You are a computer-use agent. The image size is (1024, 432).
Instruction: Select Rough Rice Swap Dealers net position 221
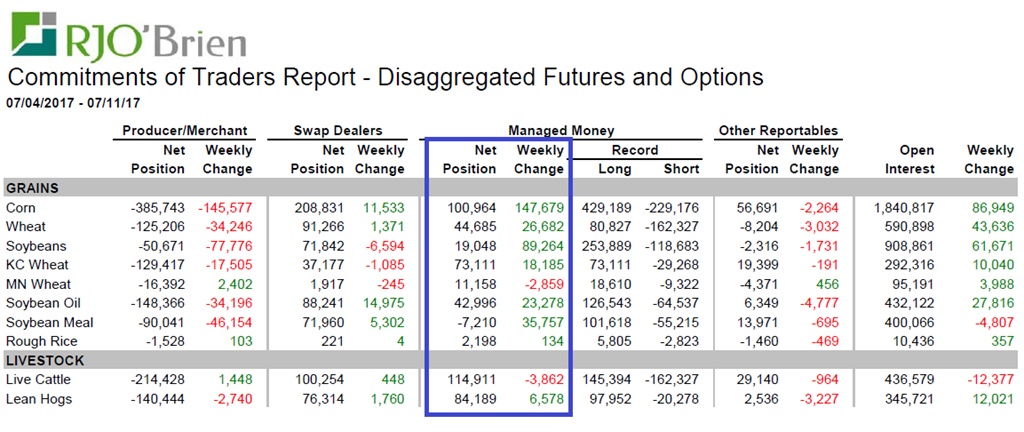[x=331, y=341]
